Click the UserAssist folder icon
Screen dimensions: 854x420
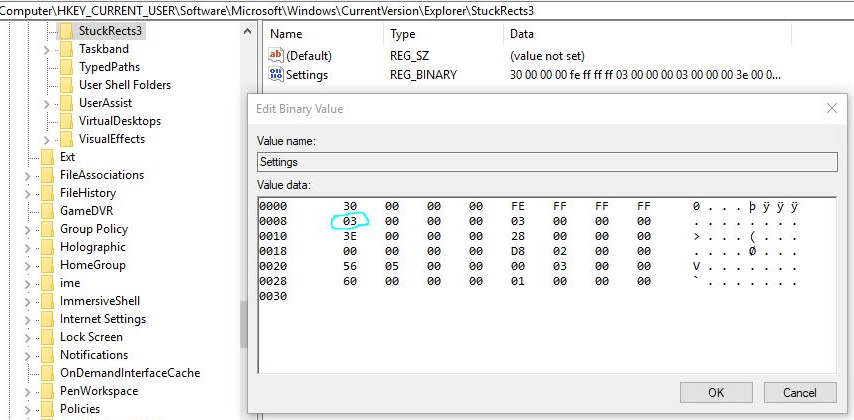click(66, 103)
